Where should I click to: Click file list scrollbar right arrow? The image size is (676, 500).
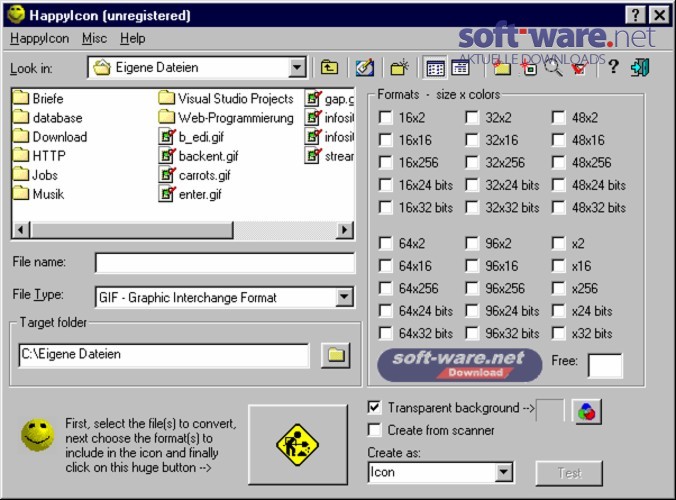344,230
